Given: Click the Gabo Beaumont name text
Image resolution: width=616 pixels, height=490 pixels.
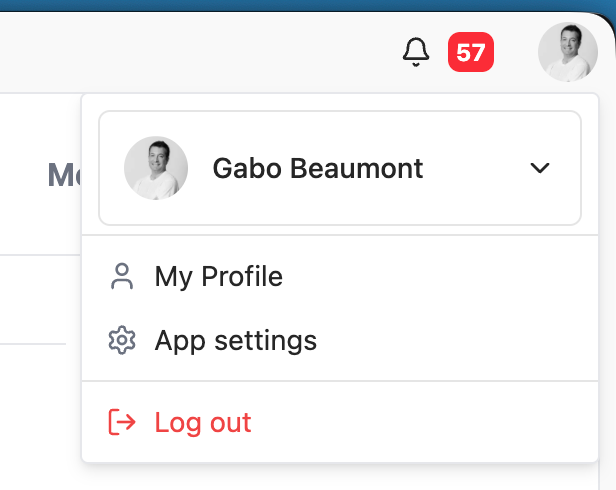Looking at the screenshot, I should point(318,168).
